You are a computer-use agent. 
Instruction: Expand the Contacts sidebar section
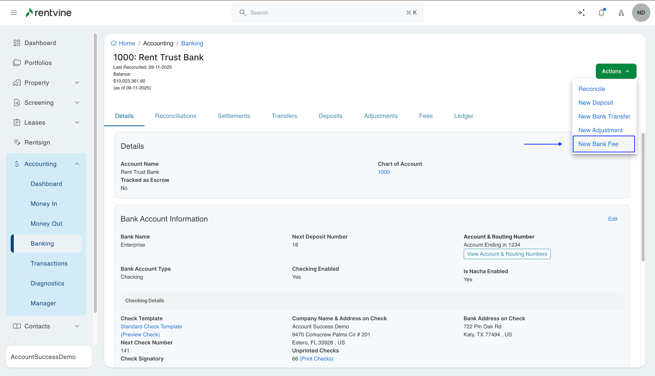(77, 326)
